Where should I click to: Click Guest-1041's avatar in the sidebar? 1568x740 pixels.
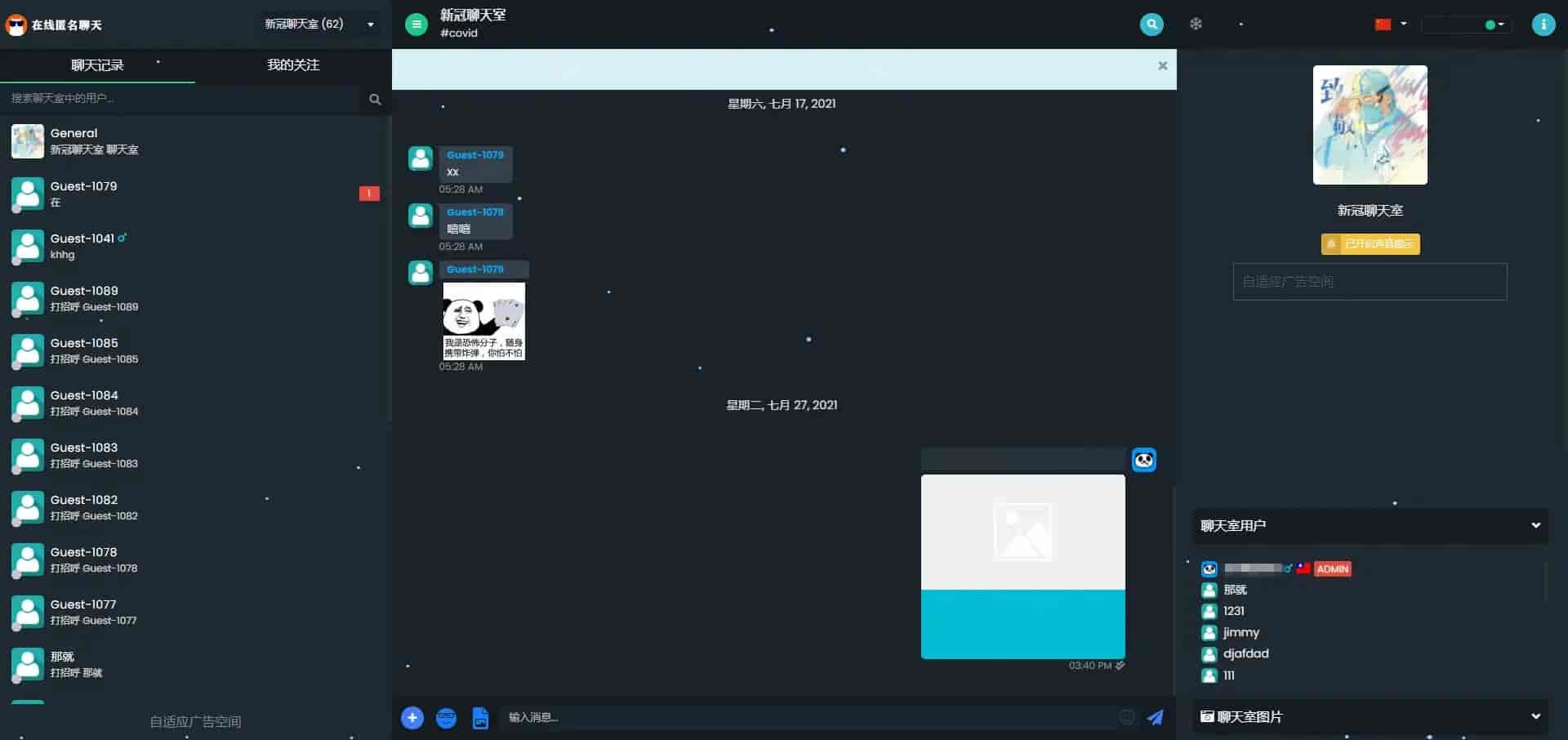28,247
